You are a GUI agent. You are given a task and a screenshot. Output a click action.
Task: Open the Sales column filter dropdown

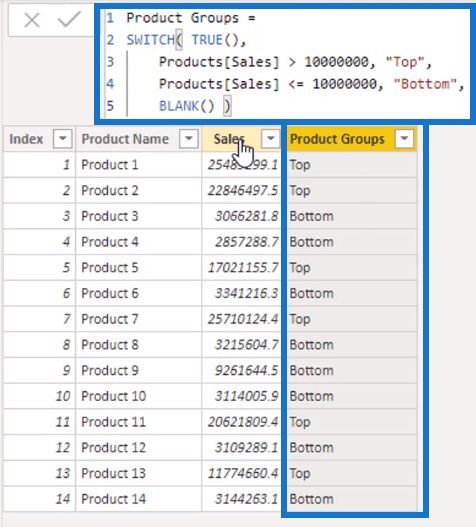[x=271, y=138]
